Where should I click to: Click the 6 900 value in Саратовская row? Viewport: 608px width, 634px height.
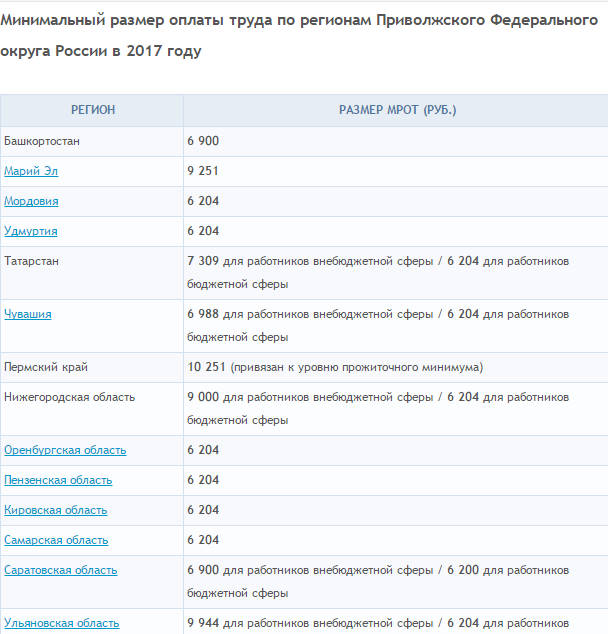(x=203, y=570)
